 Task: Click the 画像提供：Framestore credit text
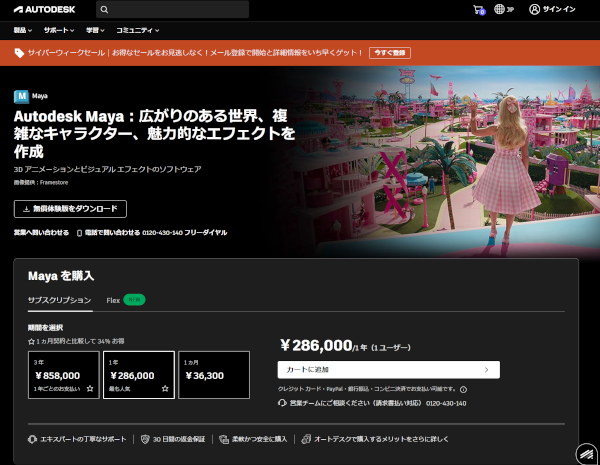41,183
